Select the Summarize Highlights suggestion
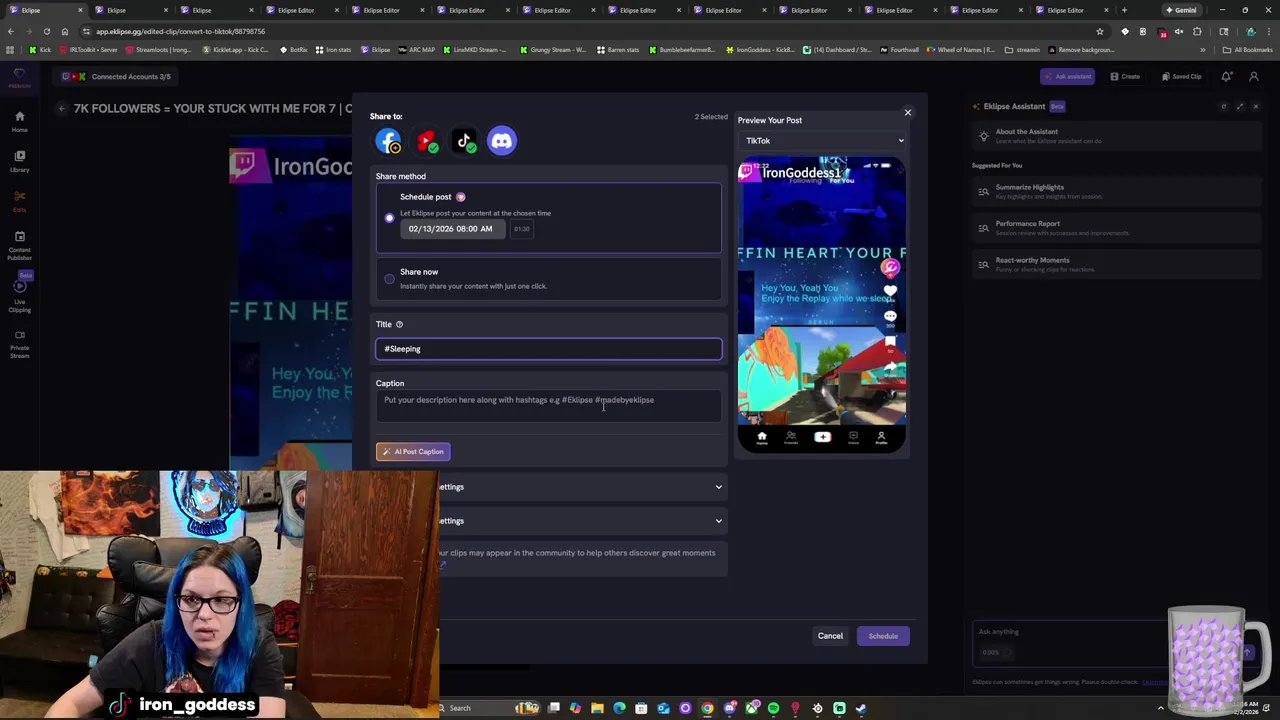 (x=1118, y=192)
